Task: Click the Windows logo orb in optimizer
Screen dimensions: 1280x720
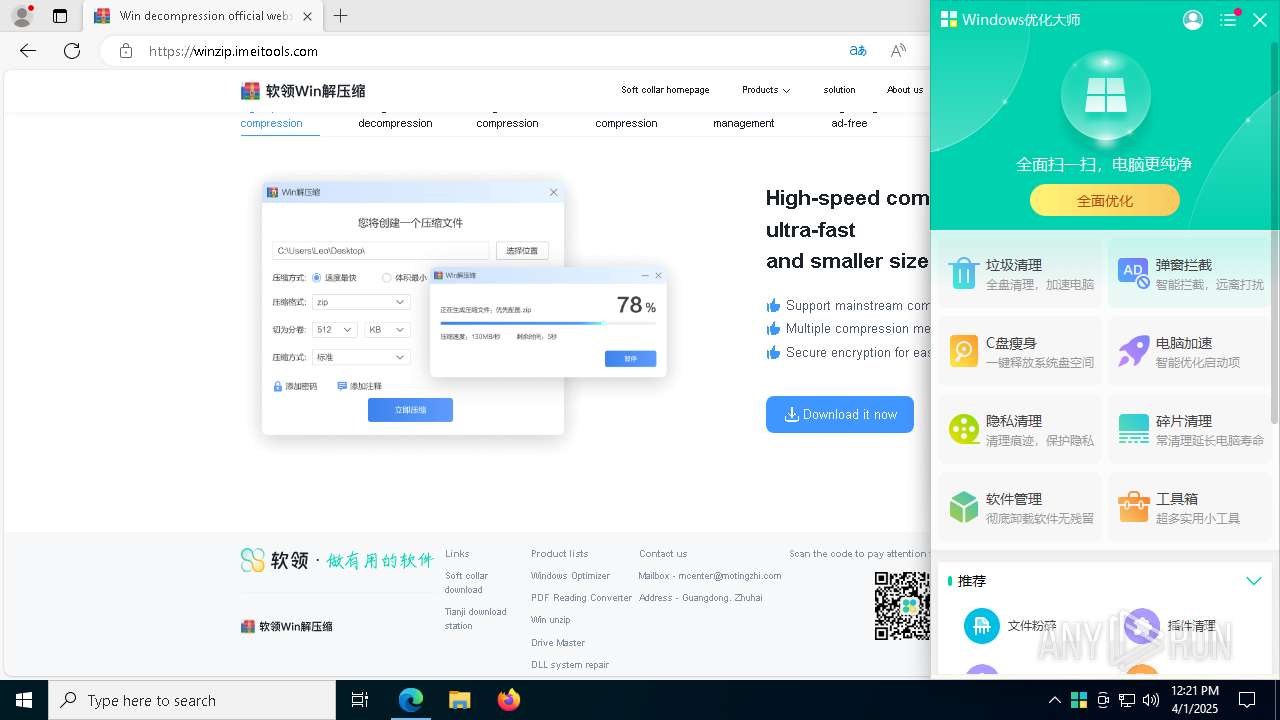Action: click(1105, 97)
